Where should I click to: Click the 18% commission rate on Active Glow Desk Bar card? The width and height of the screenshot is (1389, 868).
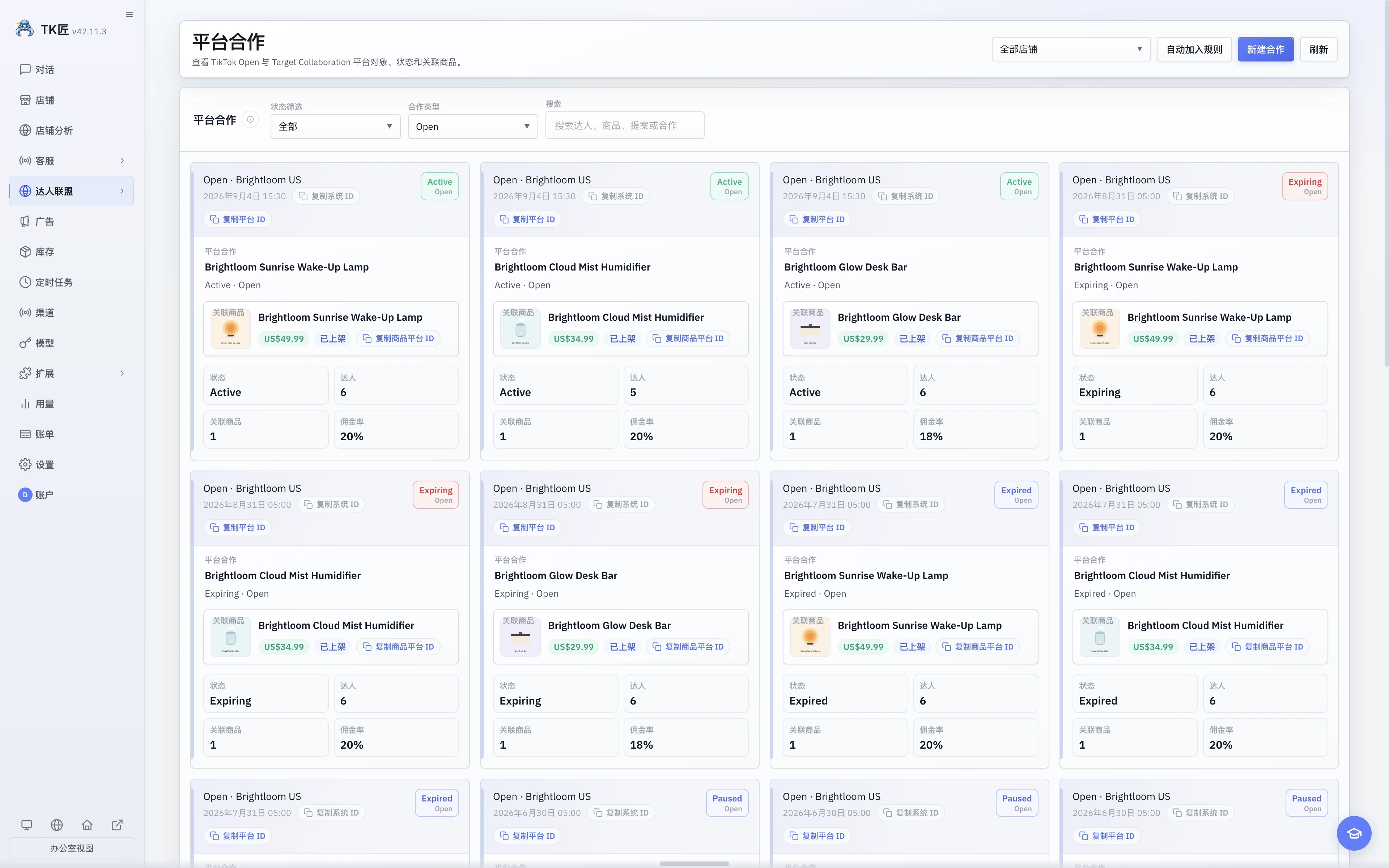click(x=931, y=436)
